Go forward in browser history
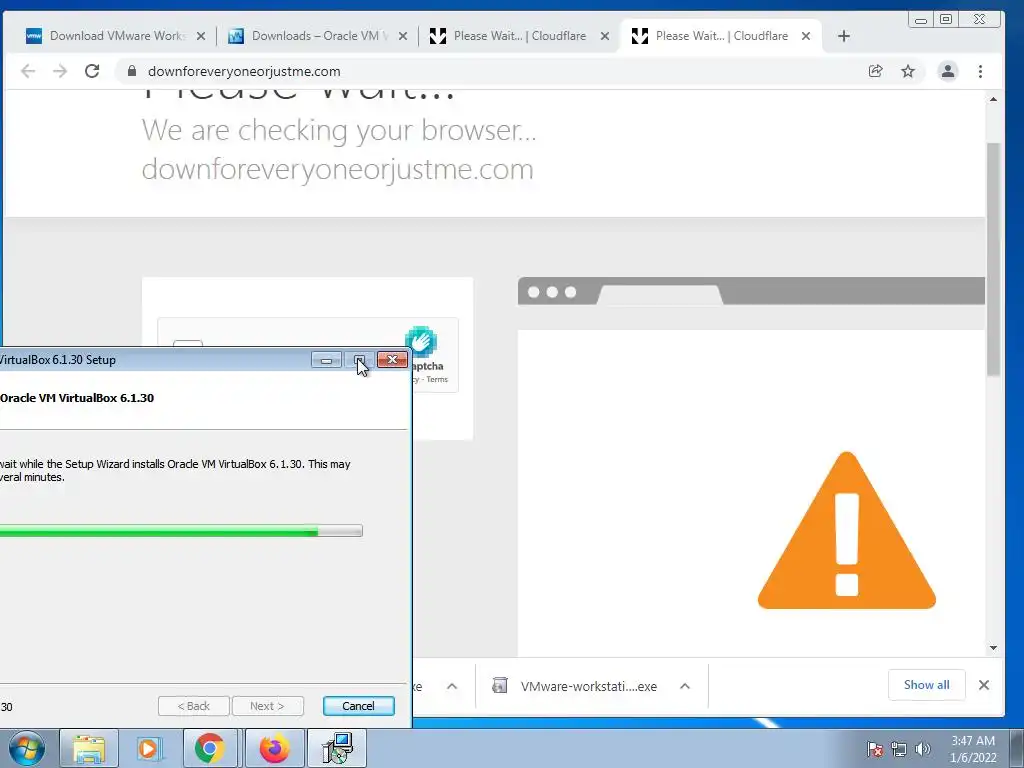The image size is (1024, 768). point(60,71)
